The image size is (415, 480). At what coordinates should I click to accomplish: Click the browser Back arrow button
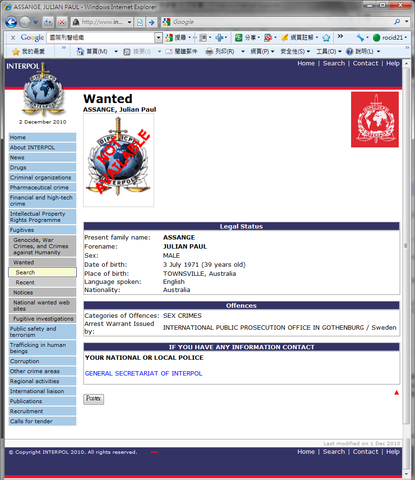(x=11, y=22)
